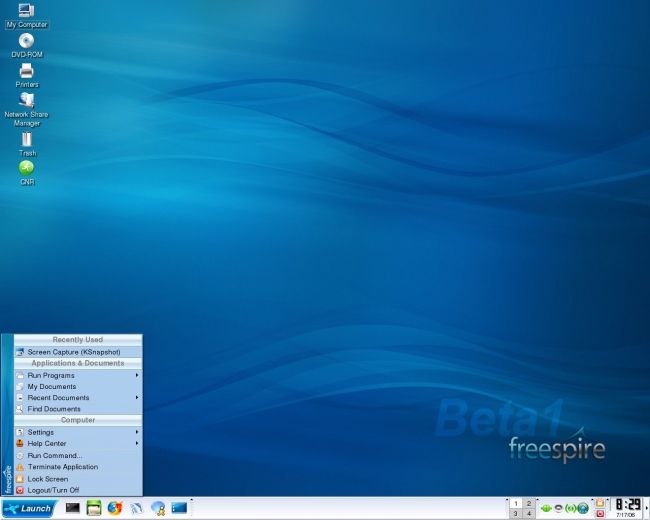Expand the Help Center submenu

point(76,443)
